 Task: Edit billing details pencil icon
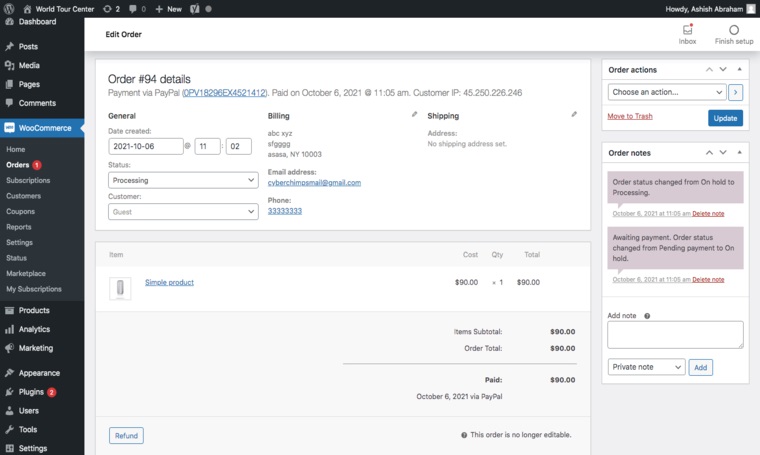(x=415, y=115)
